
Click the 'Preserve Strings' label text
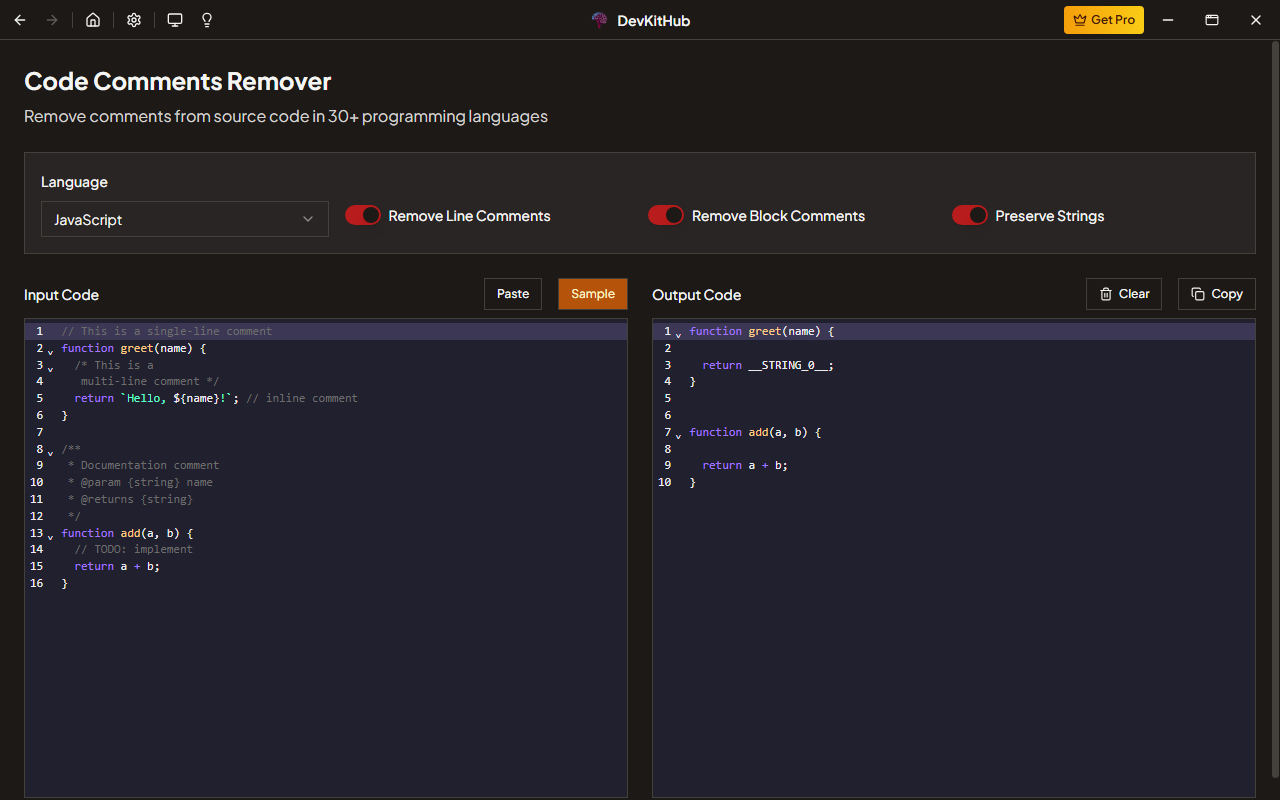(1050, 216)
